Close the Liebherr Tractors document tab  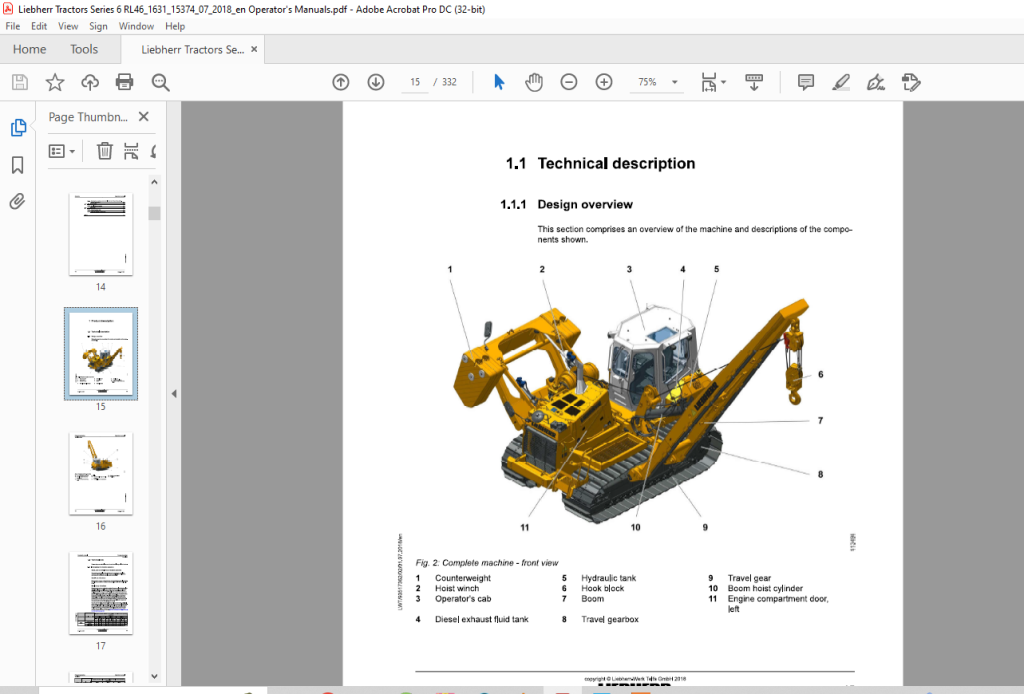pos(254,50)
